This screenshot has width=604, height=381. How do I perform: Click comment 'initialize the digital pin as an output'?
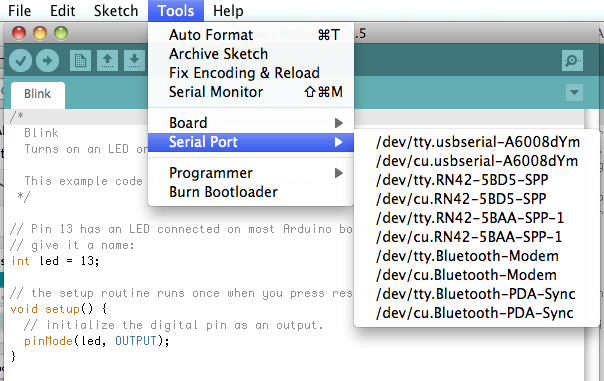click(x=184, y=325)
